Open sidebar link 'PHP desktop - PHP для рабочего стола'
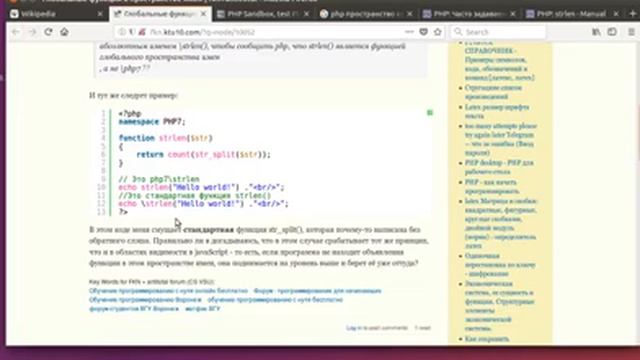The image size is (640, 360). pyautogui.click(x=499, y=167)
